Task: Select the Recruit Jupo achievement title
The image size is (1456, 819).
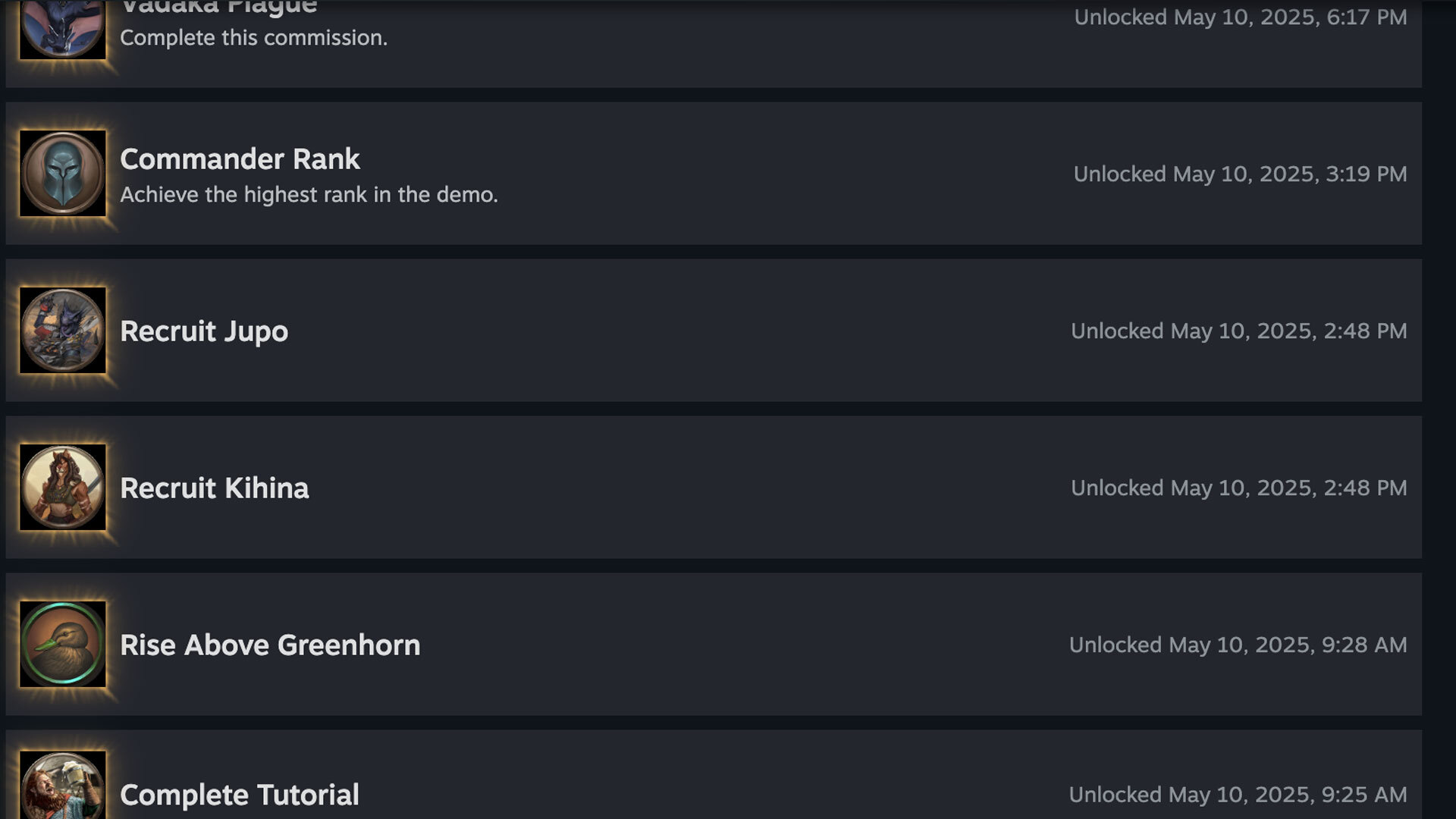Action: [204, 331]
